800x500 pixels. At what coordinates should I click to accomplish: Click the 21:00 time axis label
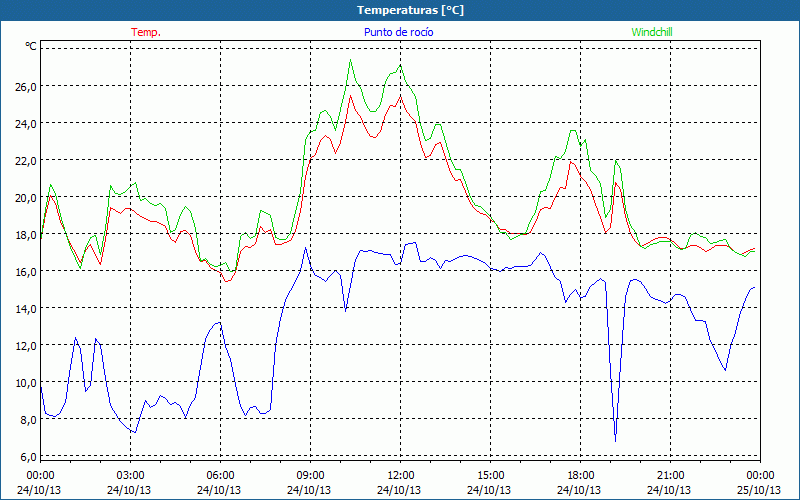pos(670,476)
